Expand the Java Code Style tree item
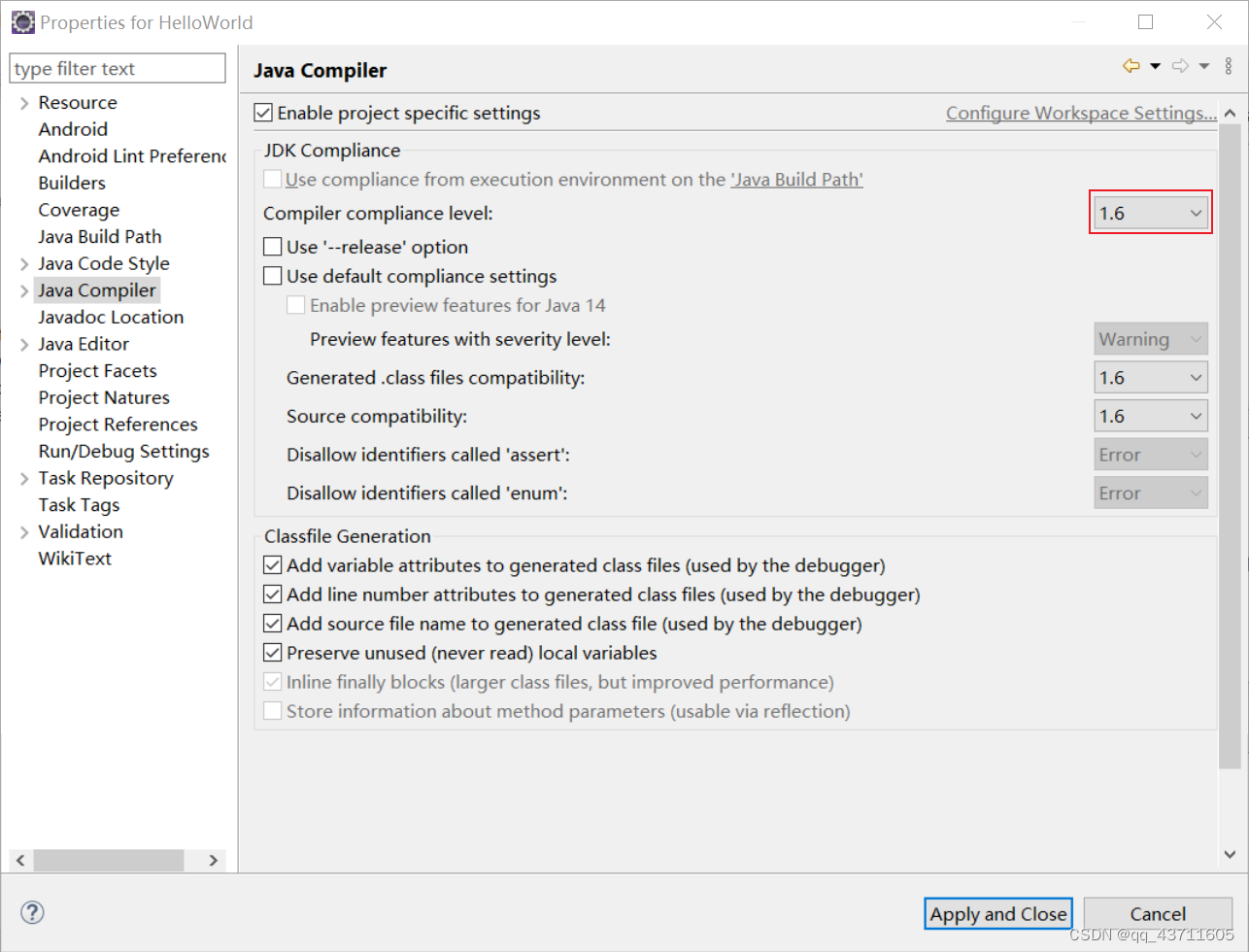Viewport: 1249px width, 952px height. [22, 262]
